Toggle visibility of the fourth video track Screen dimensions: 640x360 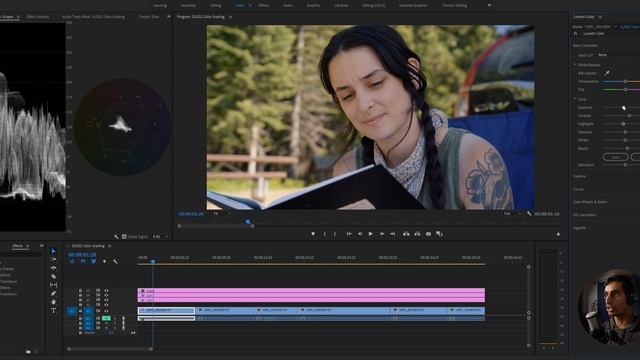click(x=107, y=305)
